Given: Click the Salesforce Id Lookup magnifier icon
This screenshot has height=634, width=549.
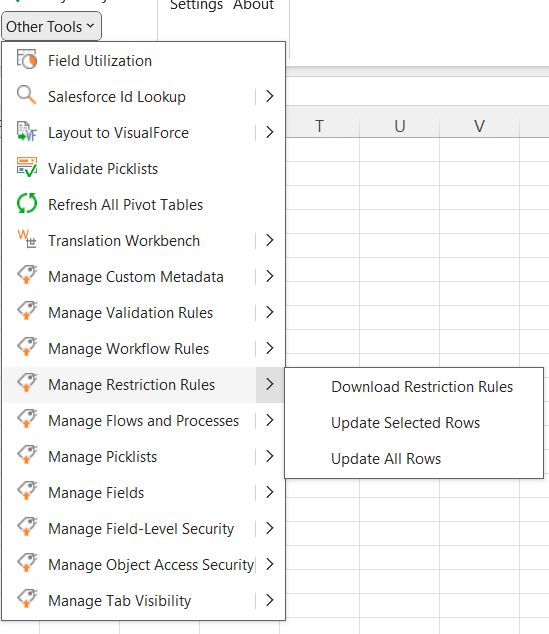Looking at the screenshot, I should click(x=27, y=96).
